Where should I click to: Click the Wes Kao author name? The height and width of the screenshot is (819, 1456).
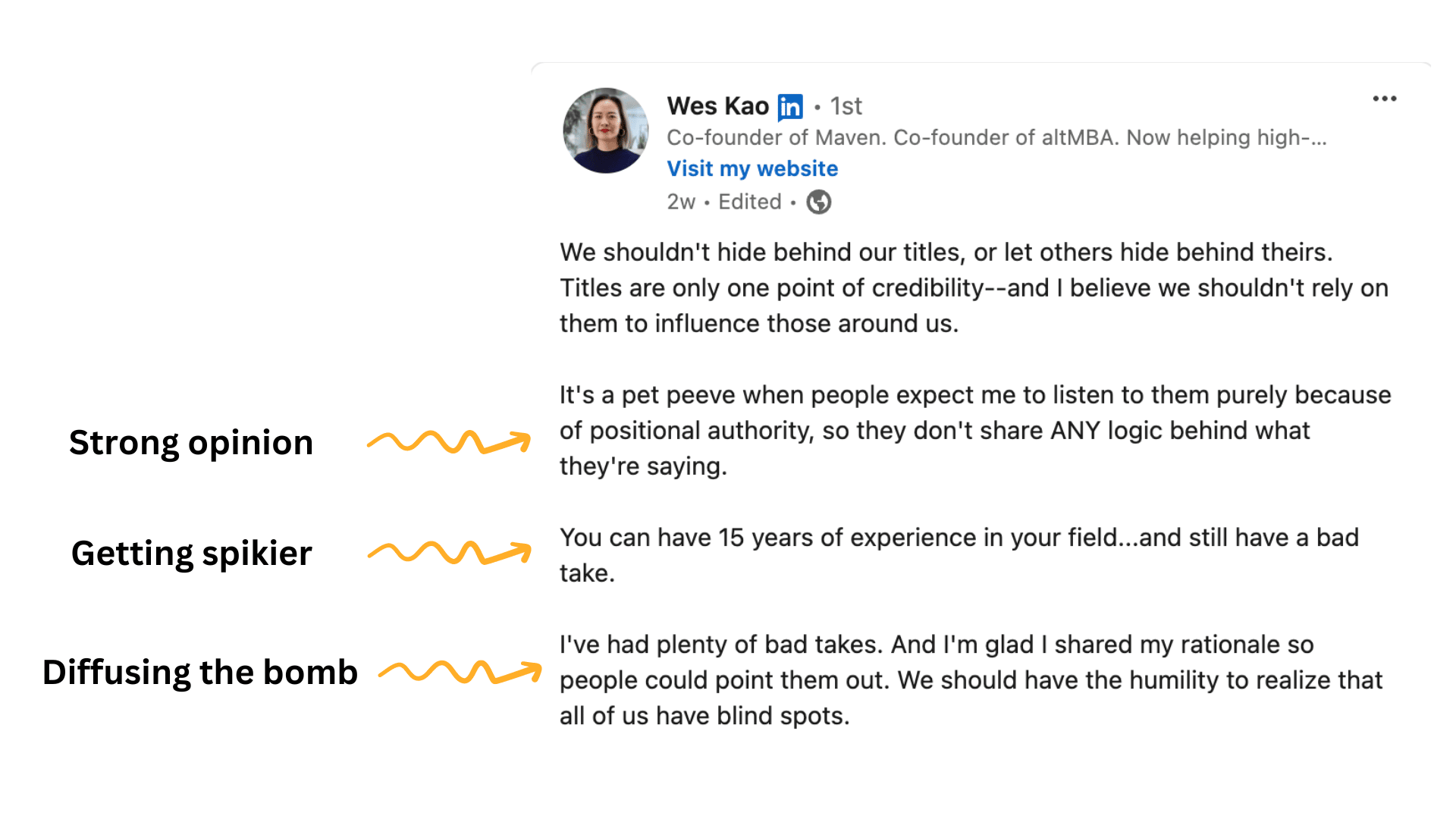[x=718, y=106]
